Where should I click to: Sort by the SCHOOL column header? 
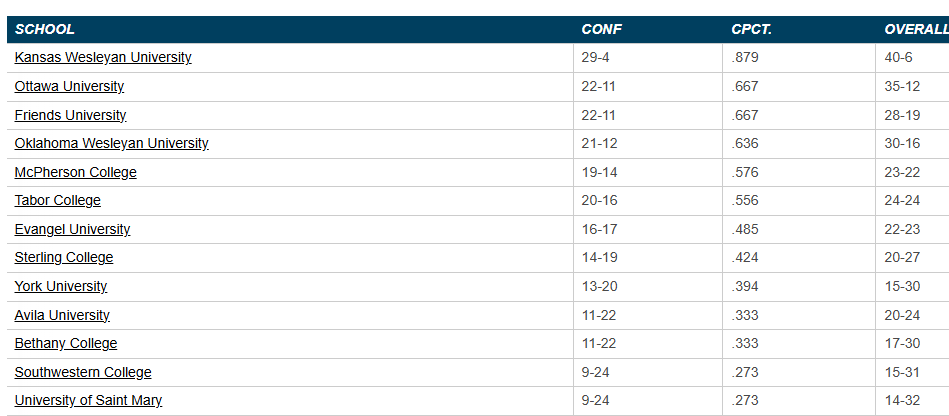point(45,29)
